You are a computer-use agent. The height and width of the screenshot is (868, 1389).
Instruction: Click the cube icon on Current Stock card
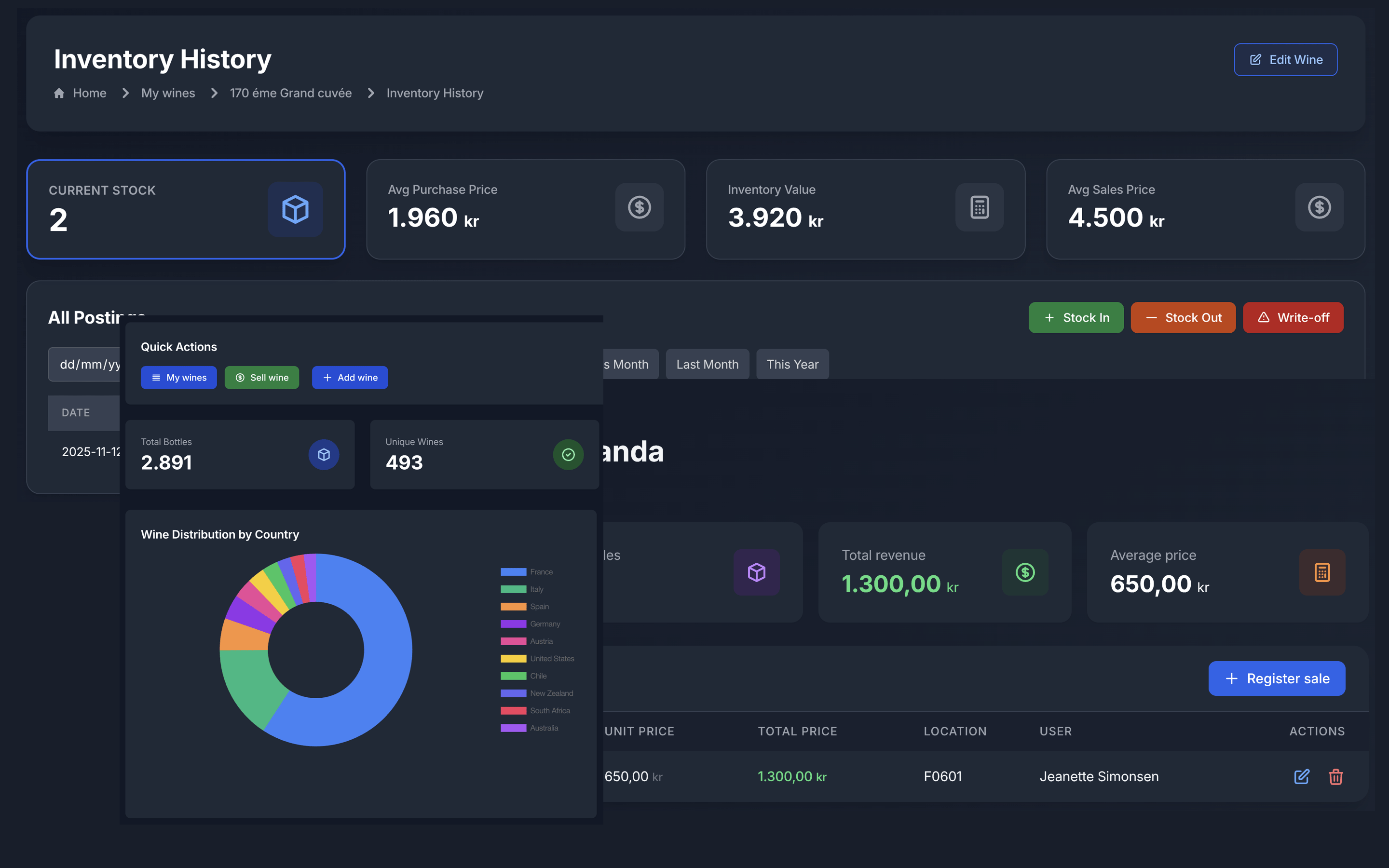pyautogui.click(x=295, y=209)
